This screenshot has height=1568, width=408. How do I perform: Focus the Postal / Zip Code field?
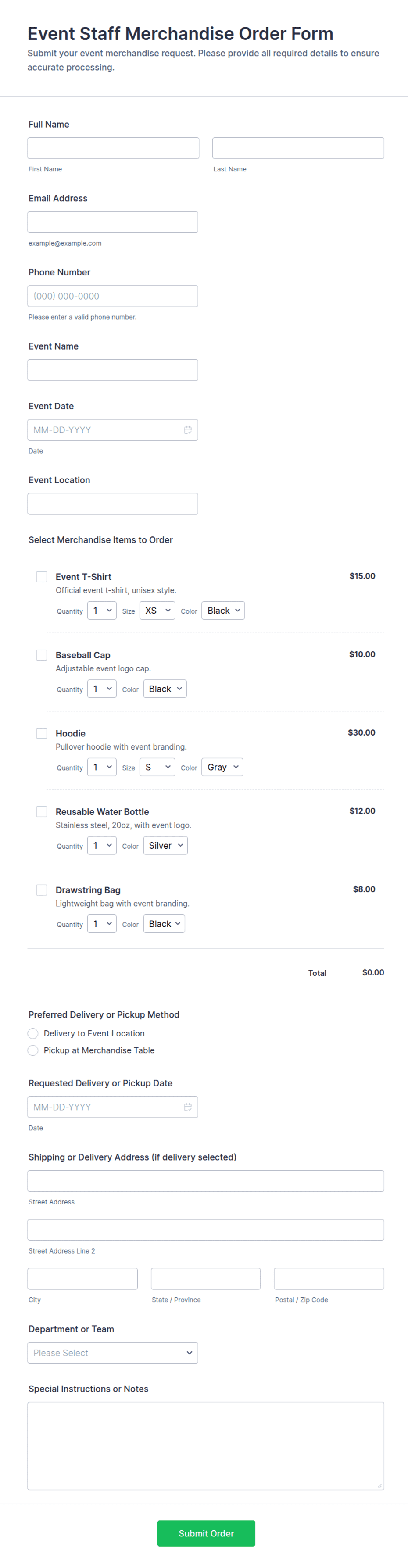coord(329,1279)
